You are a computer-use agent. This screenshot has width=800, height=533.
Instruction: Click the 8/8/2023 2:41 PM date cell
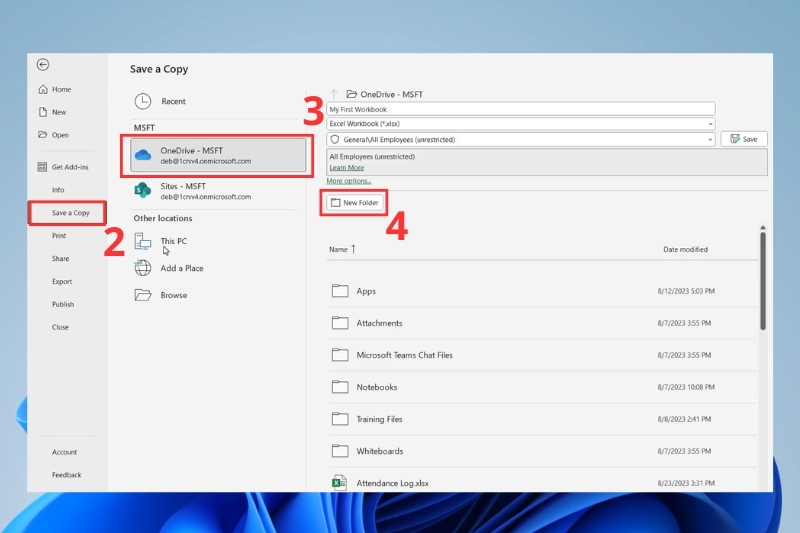tap(684, 419)
